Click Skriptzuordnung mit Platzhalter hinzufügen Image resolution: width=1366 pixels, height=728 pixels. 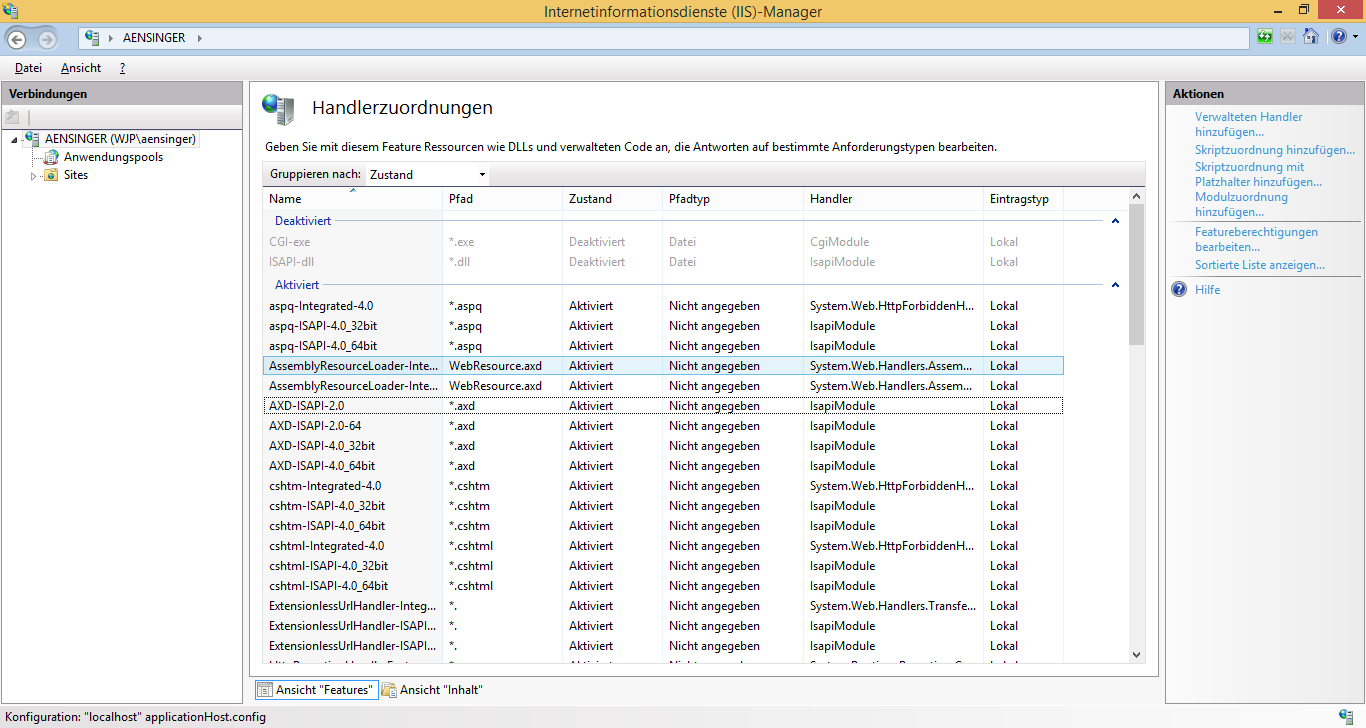1258,174
